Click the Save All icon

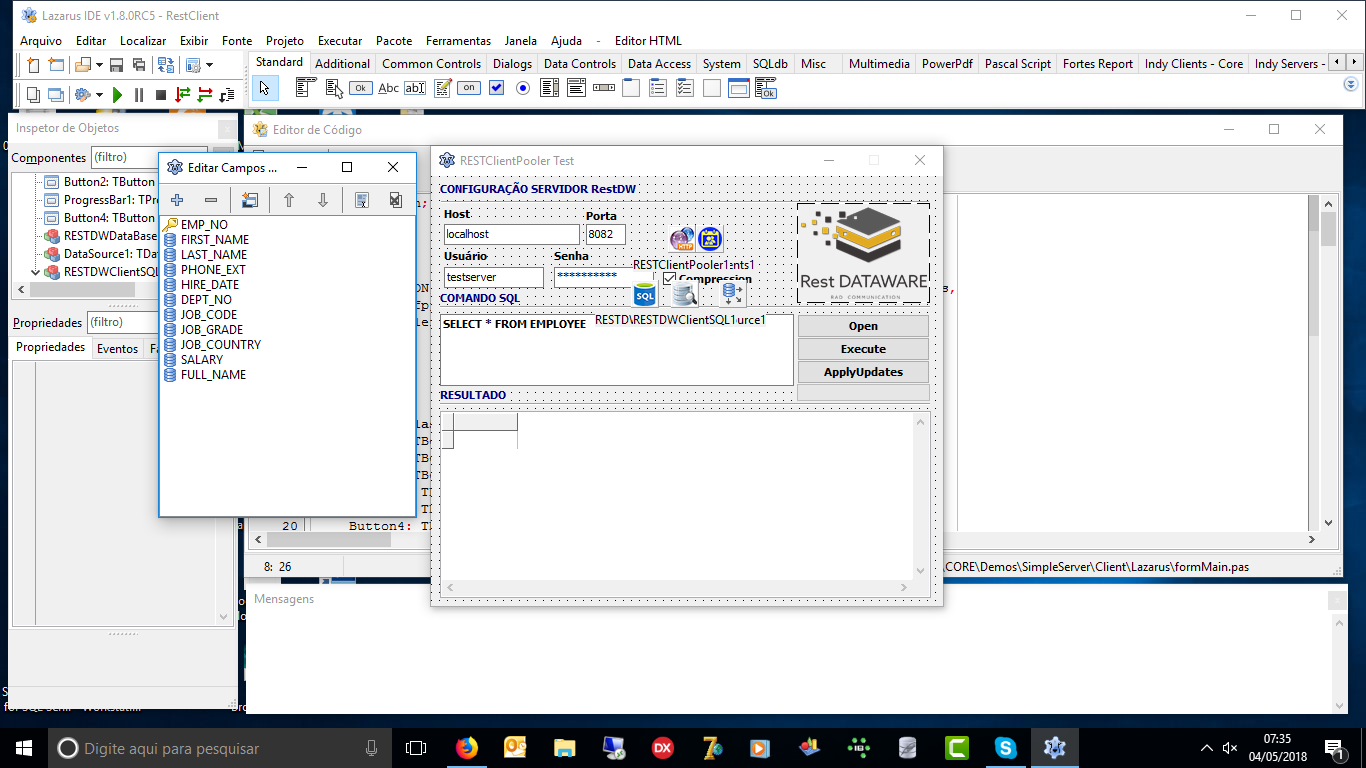[x=138, y=65]
